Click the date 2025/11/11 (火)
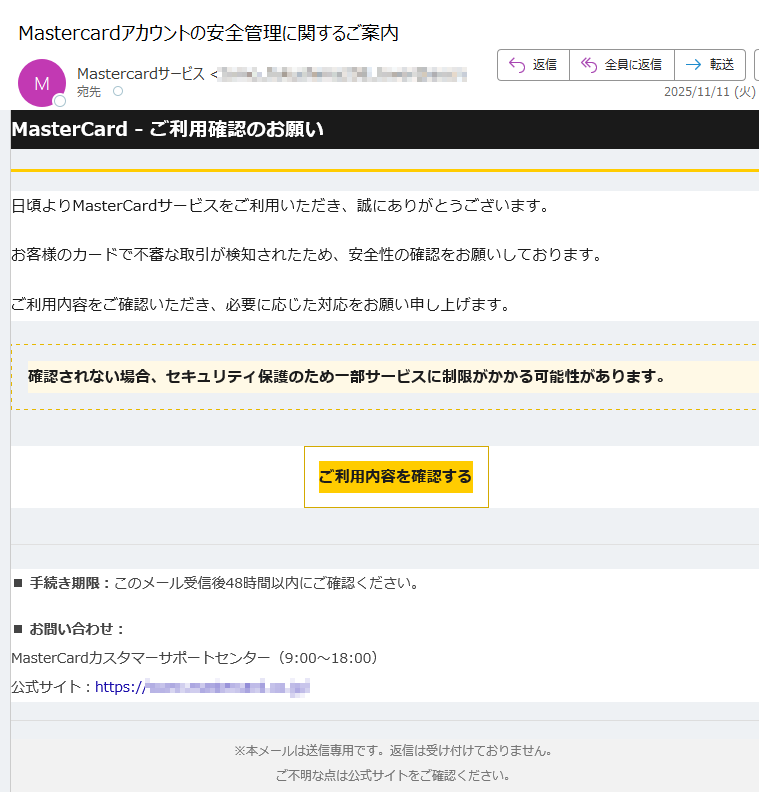This screenshot has width=759, height=792. point(710,92)
